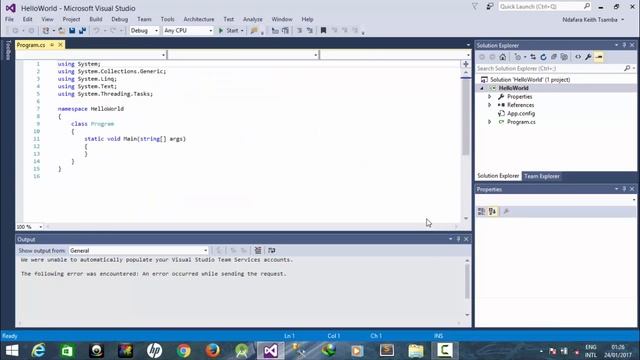The width and height of the screenshot is (640, 360).
Task: Click the Ndafara Keith Tsamba account name
Action: tap(590, 20)
